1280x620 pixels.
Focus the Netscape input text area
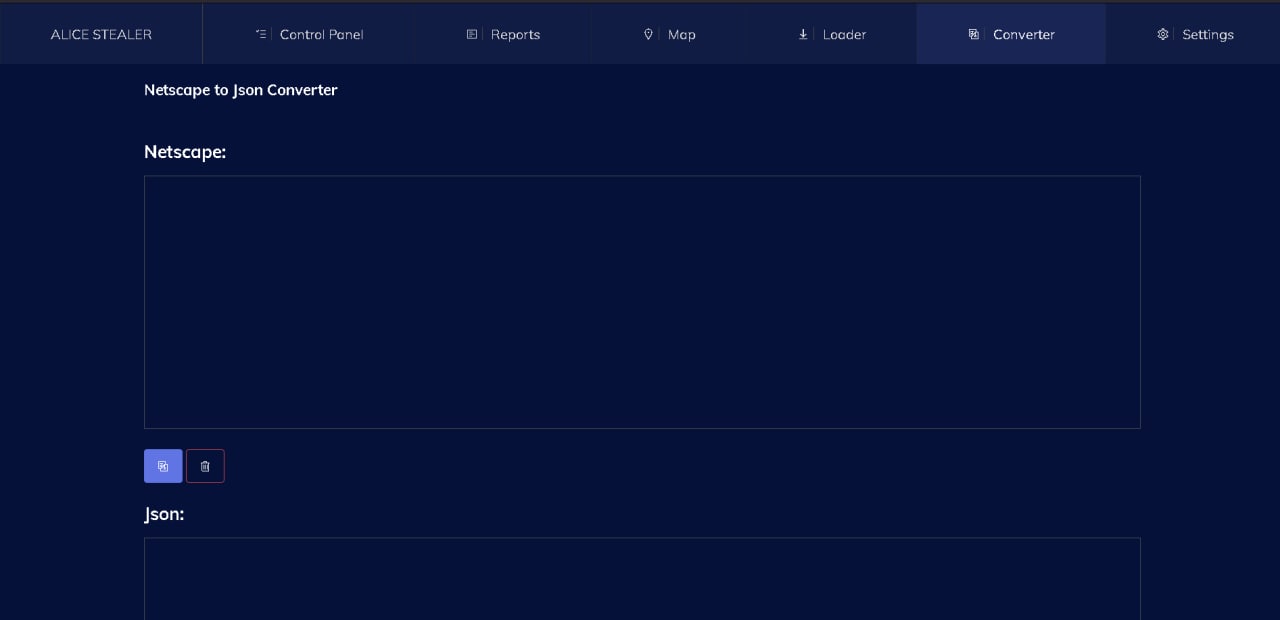pos(642,302)
